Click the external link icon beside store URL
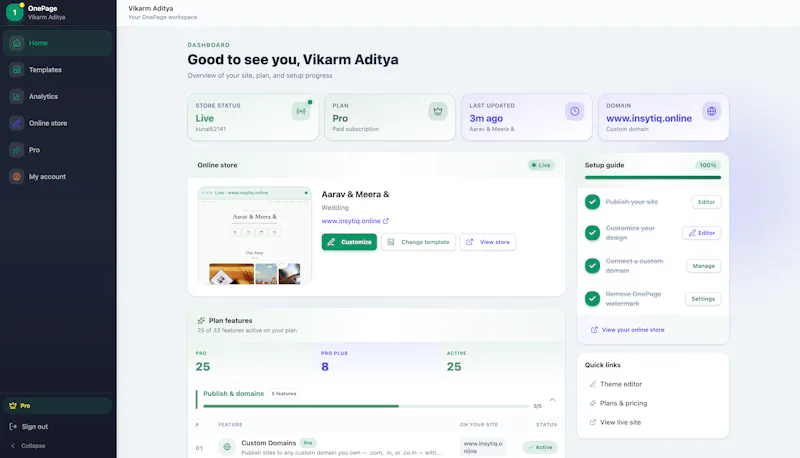This screenshot has height=458, width=800. point(386,221)
